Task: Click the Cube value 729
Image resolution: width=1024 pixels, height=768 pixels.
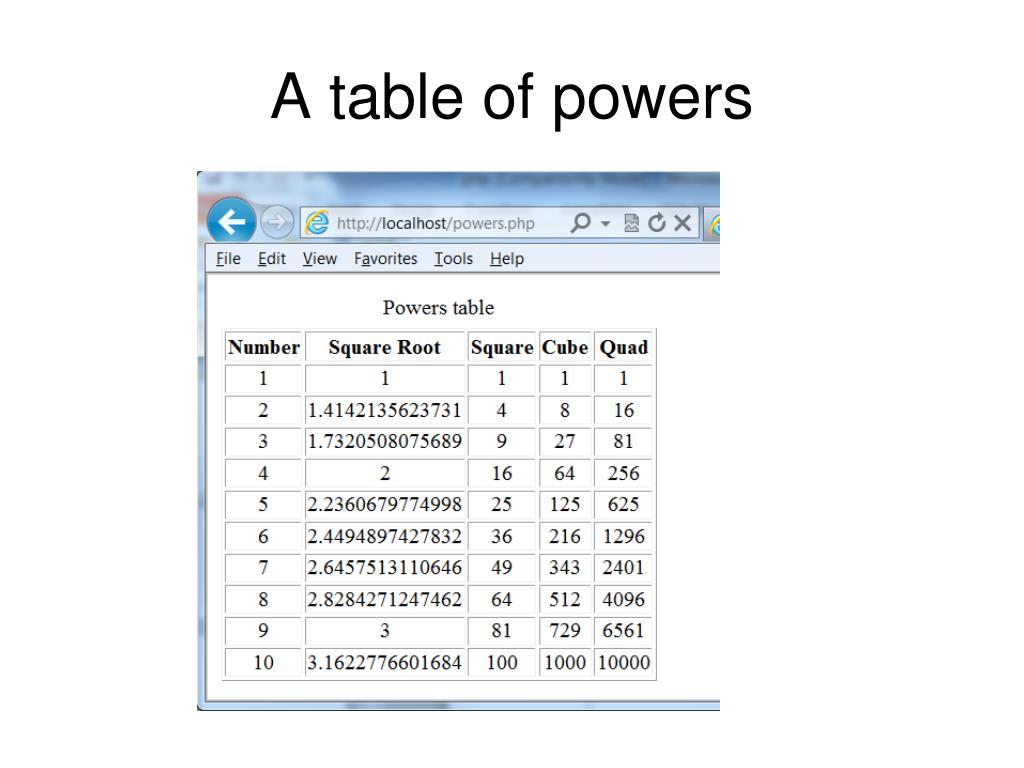Action: (565, 630)
